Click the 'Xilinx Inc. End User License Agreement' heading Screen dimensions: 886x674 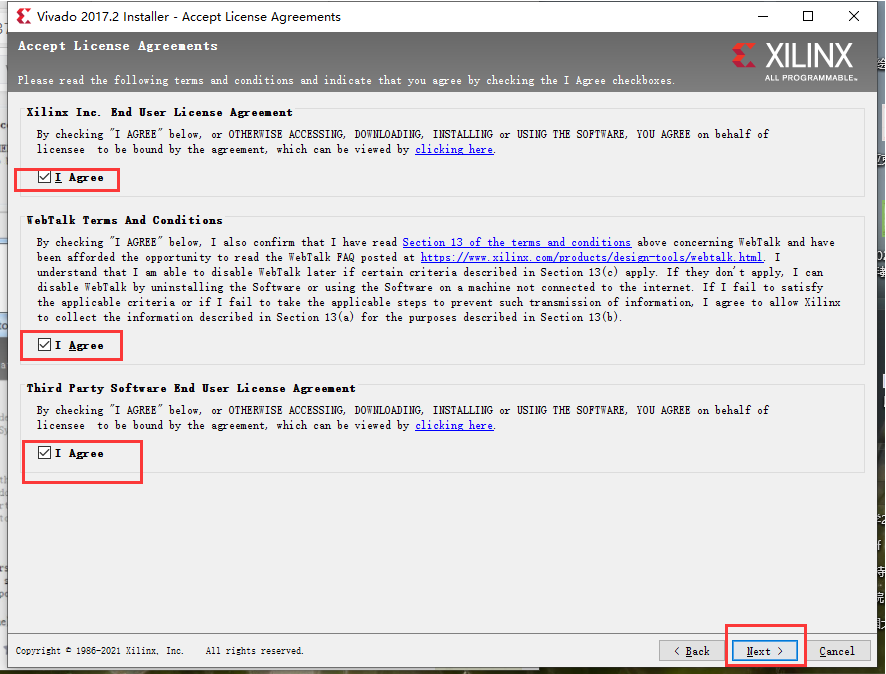[x=159, y=112]
